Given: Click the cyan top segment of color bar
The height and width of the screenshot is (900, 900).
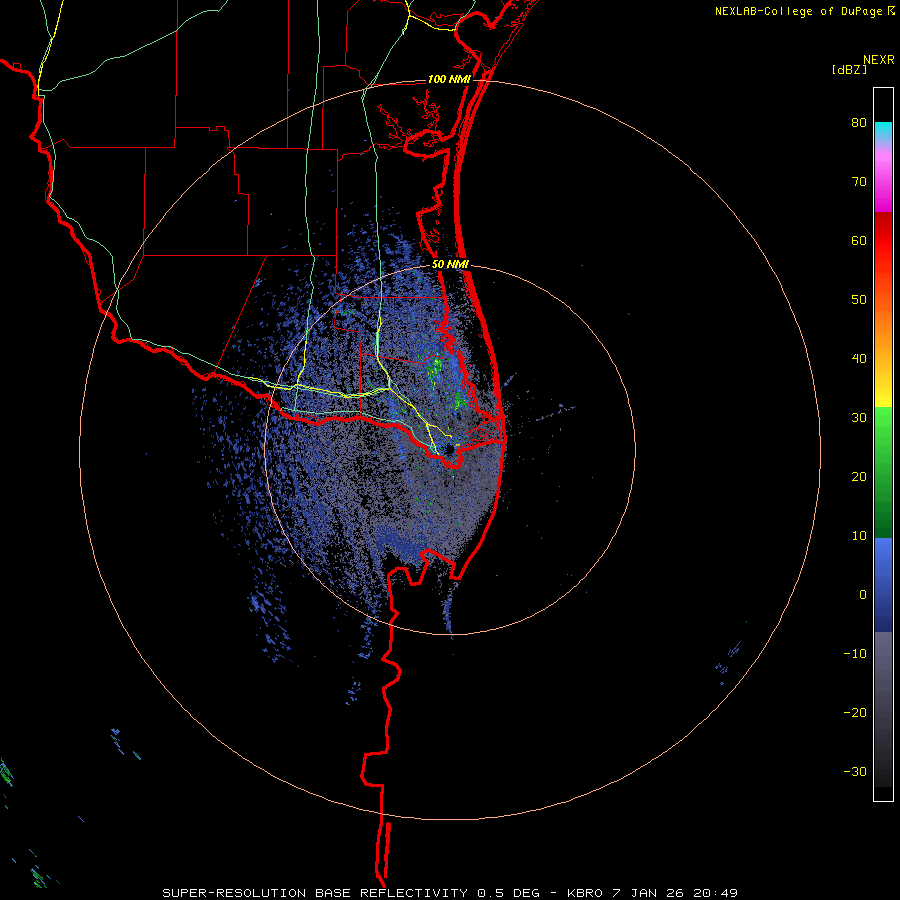Looking at the screenshot, I should pyautogui.click(x=883, y=130).
